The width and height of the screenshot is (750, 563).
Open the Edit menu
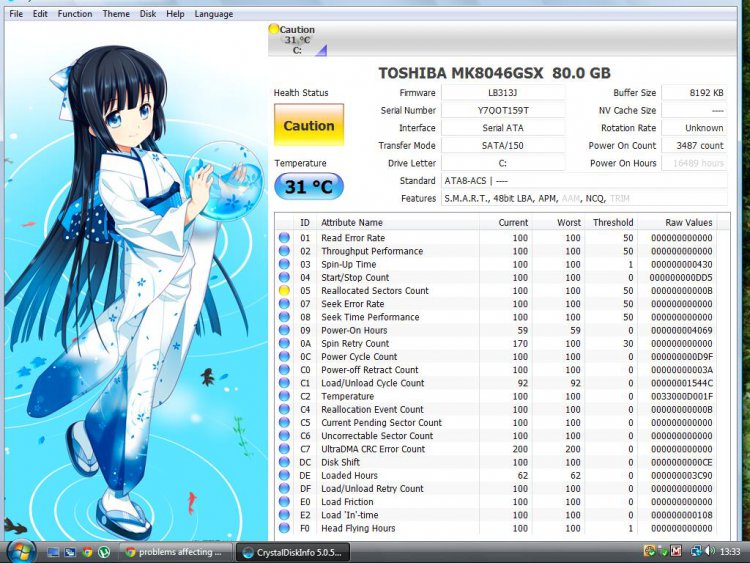pos(40,14)
